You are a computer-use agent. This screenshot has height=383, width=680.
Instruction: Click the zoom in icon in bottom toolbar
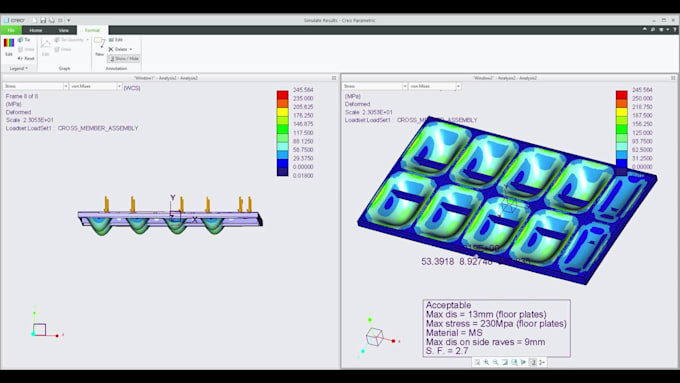(x=486, y=362)
